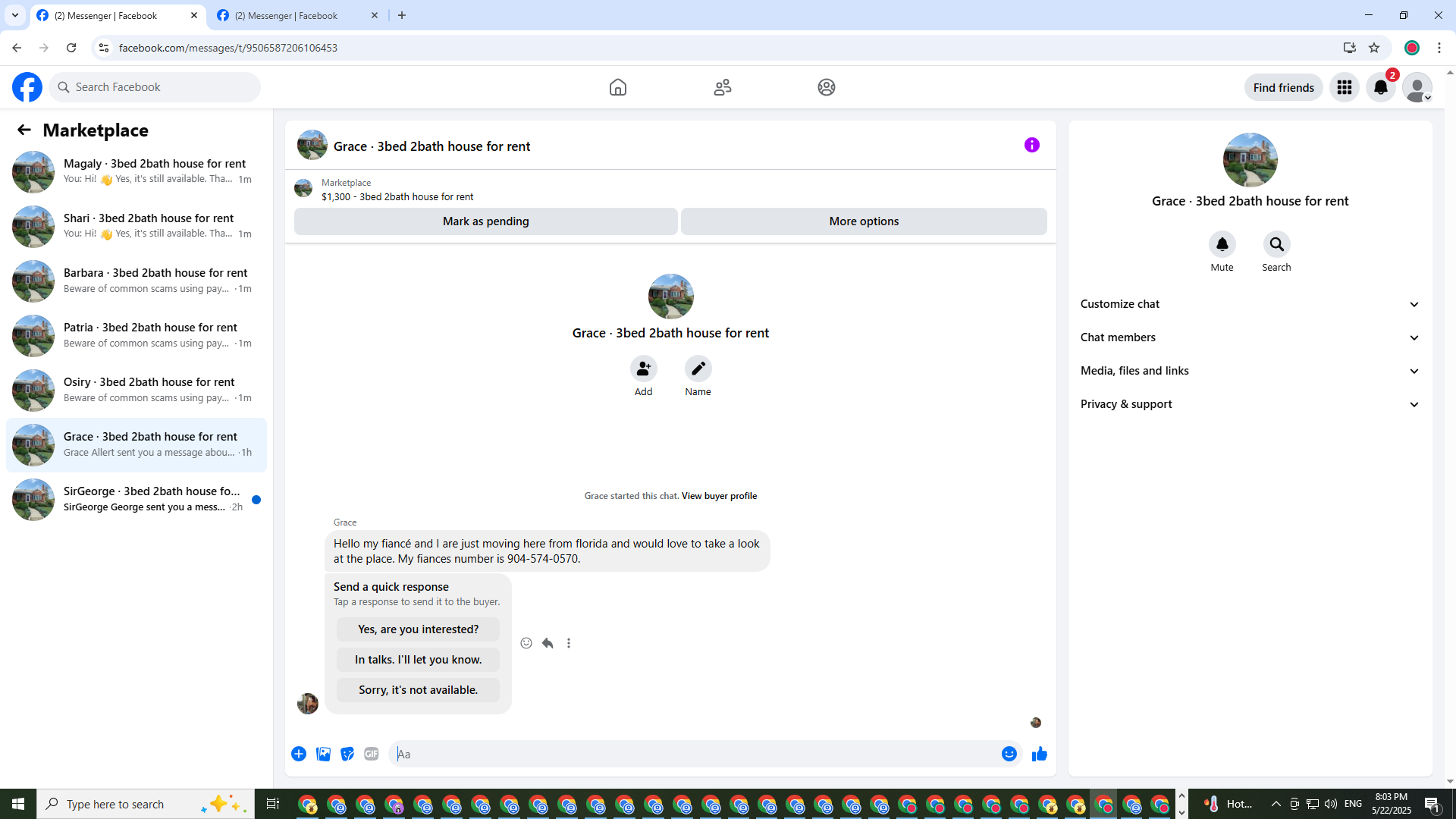1456x819 pixels.
Task: Add people using the Add icon
Action: [644, 369]
